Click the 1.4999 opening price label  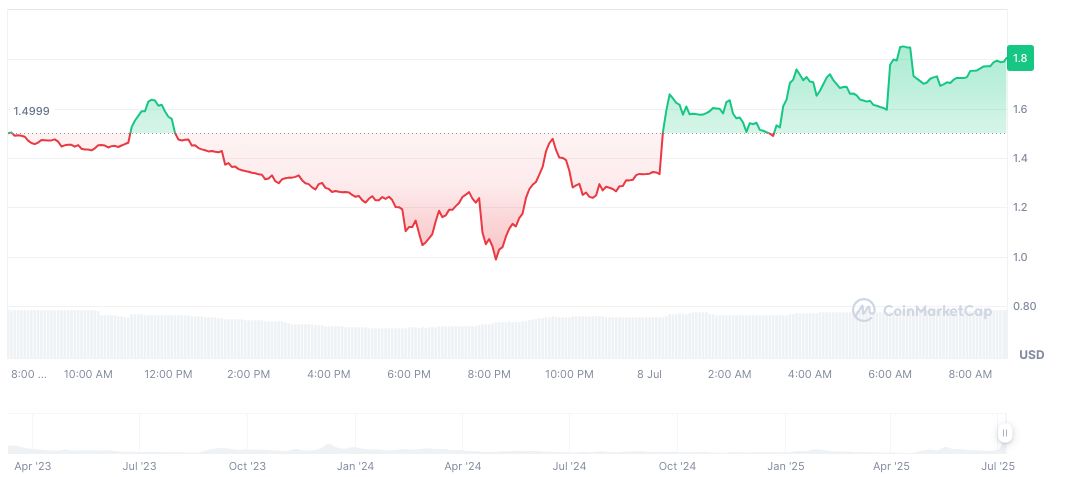pos(31,111)
